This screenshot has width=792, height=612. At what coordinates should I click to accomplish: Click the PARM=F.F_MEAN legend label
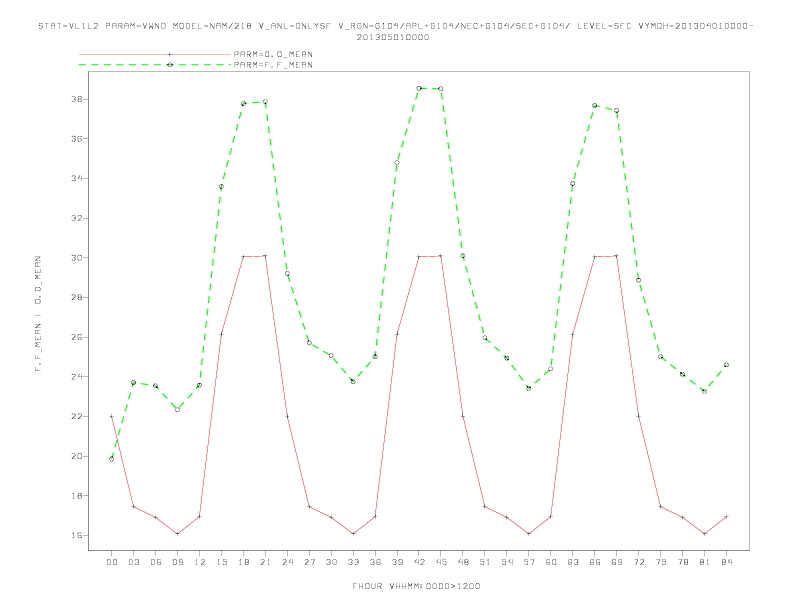(x=273, y=65)
